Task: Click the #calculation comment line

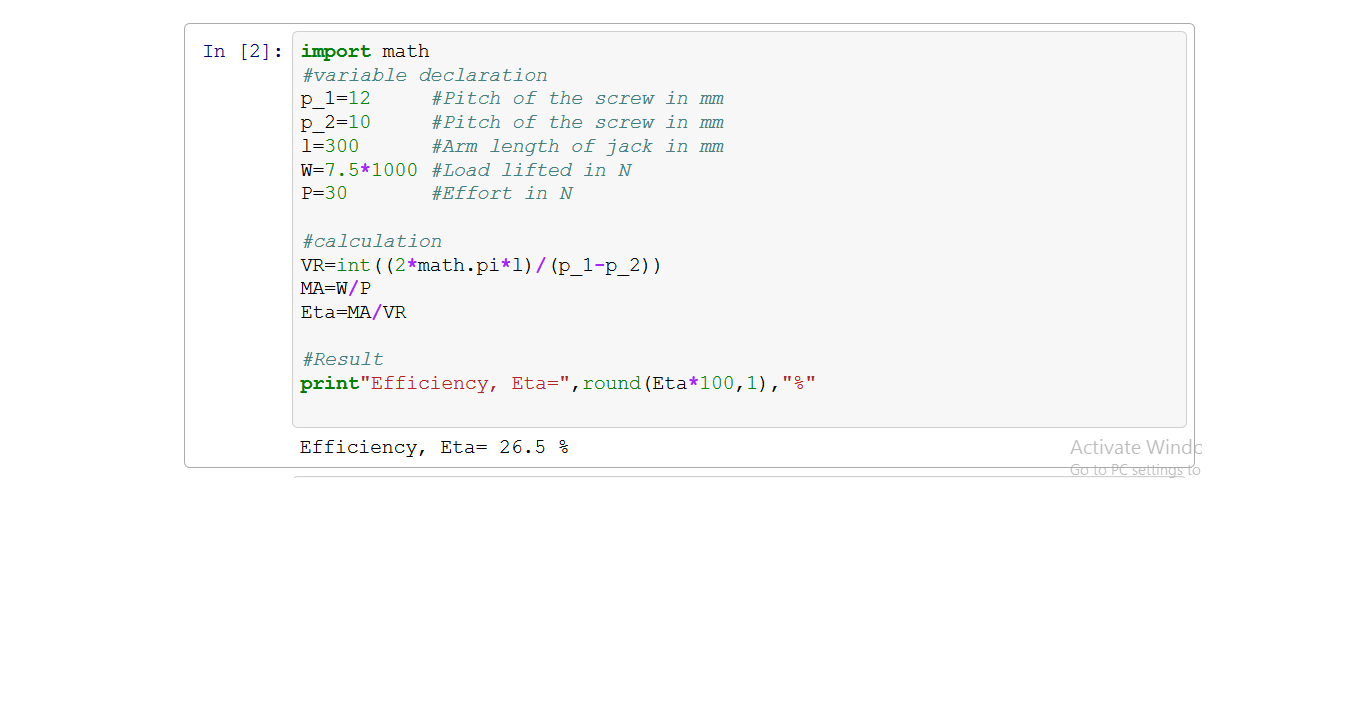Action: click(371, 241)
